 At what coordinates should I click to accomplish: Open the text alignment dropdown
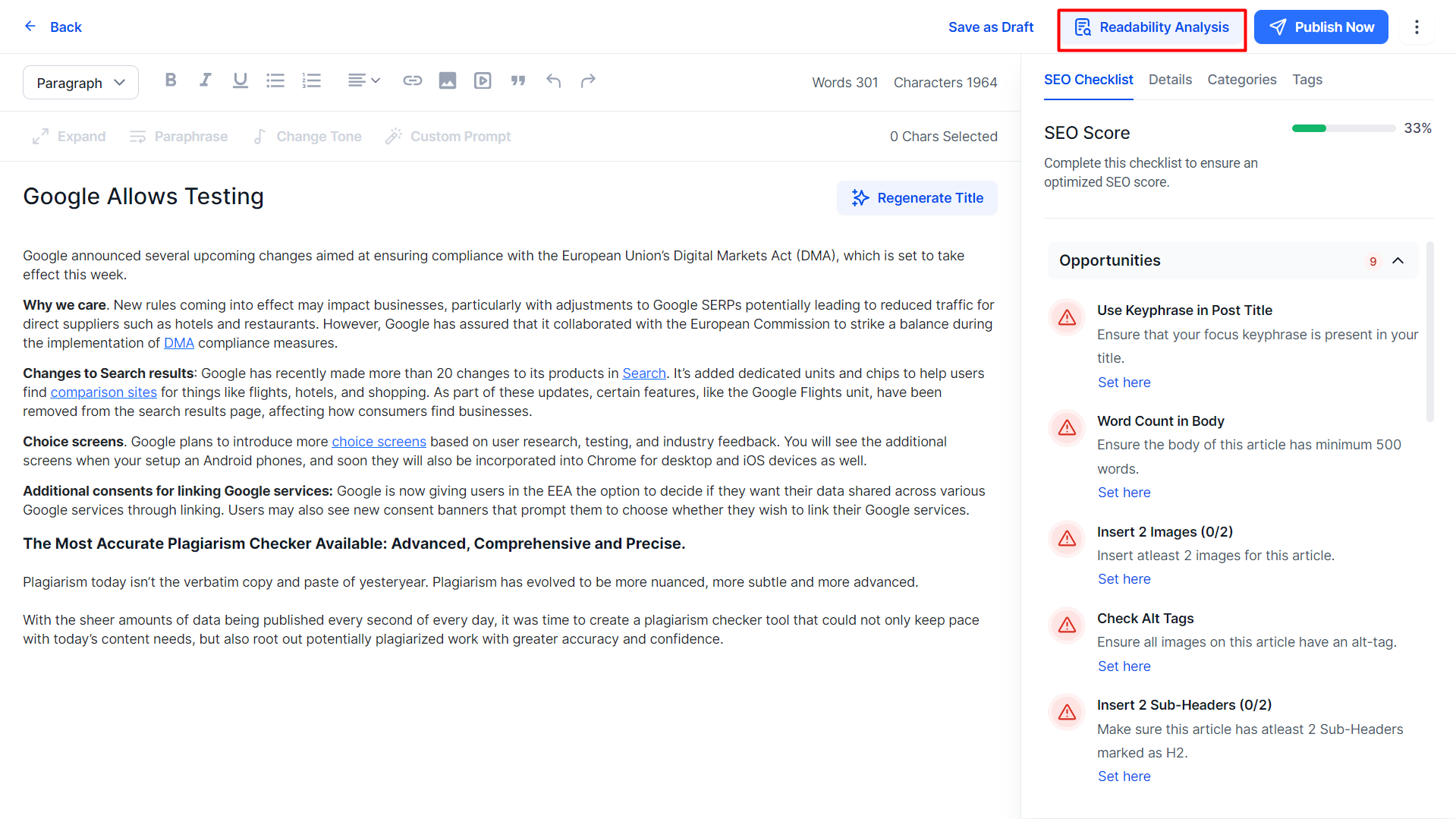[364, 80]
